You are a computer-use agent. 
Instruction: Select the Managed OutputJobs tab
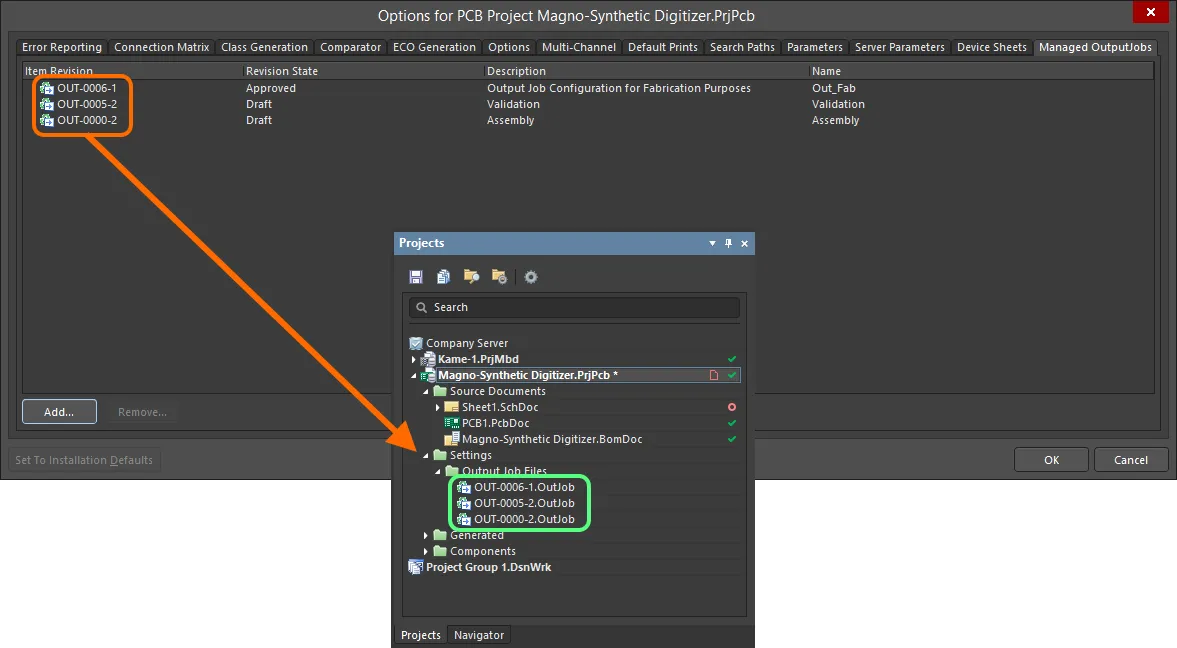click(1095, 47)
